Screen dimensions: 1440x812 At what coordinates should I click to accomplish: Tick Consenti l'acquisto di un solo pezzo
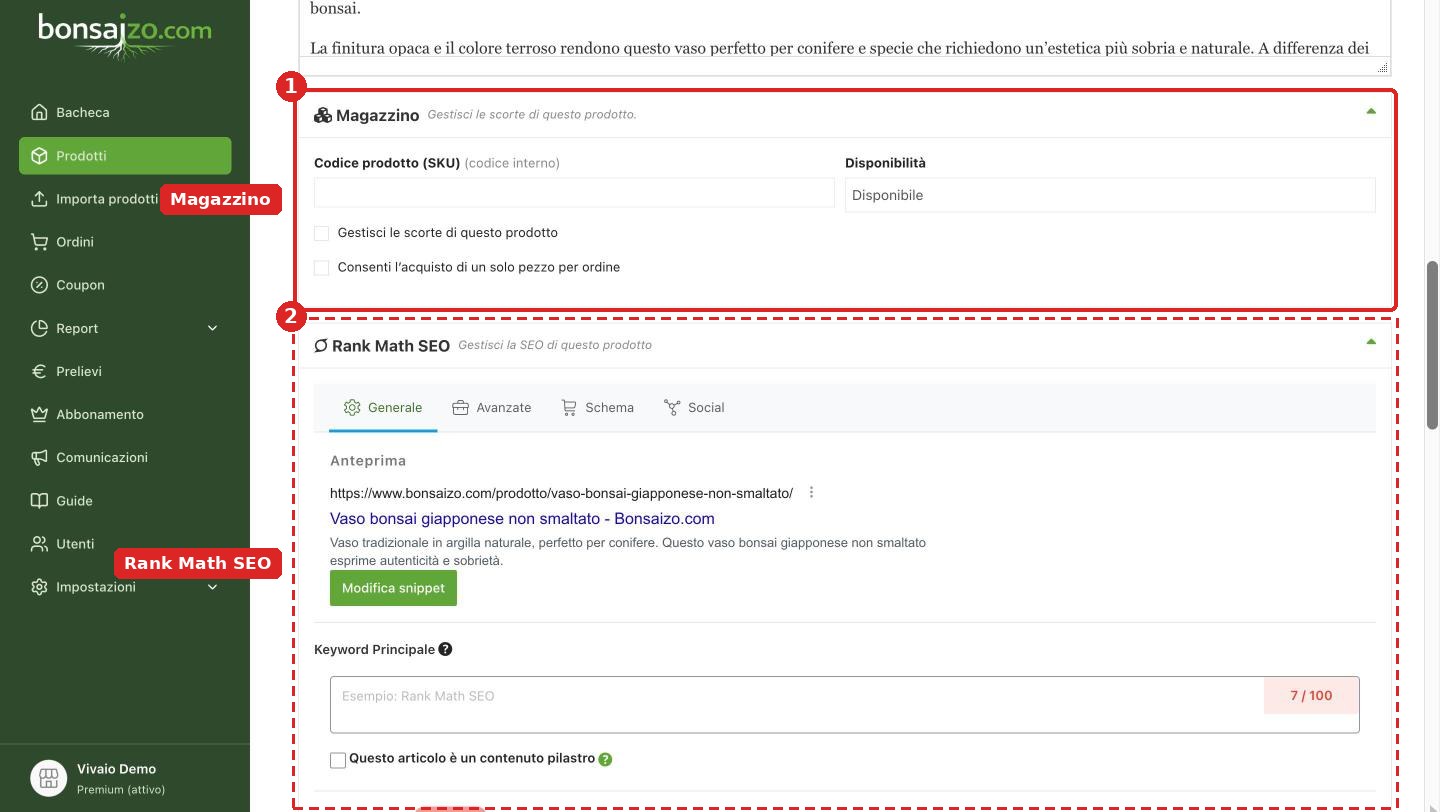(321, 267)
